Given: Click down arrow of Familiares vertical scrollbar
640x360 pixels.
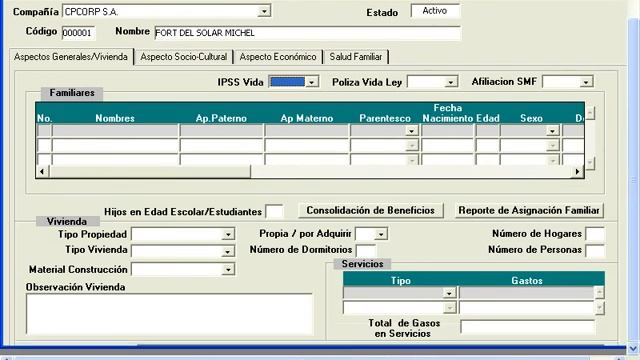Looking at the screenshot, I should 590,163.
